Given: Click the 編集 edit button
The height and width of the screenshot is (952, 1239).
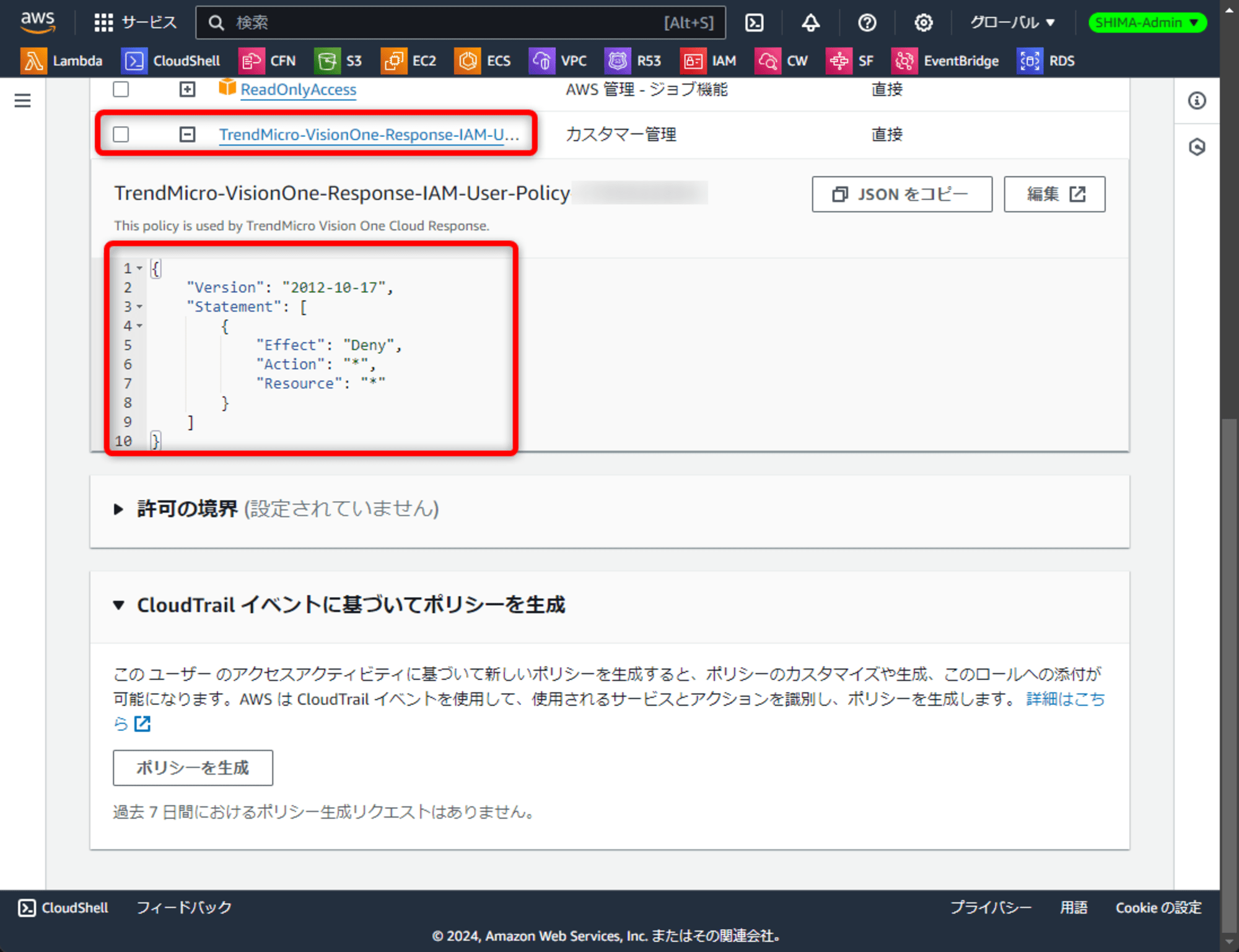Looking at the screenshot, I should pyautogui.click(x=1054, y=194).
